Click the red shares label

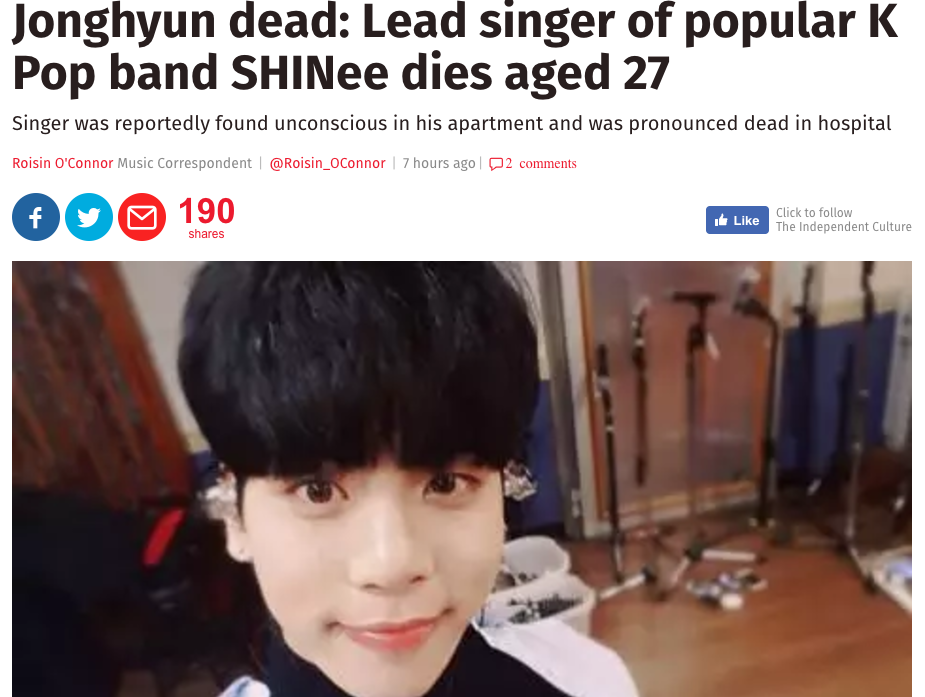(206, 234)
